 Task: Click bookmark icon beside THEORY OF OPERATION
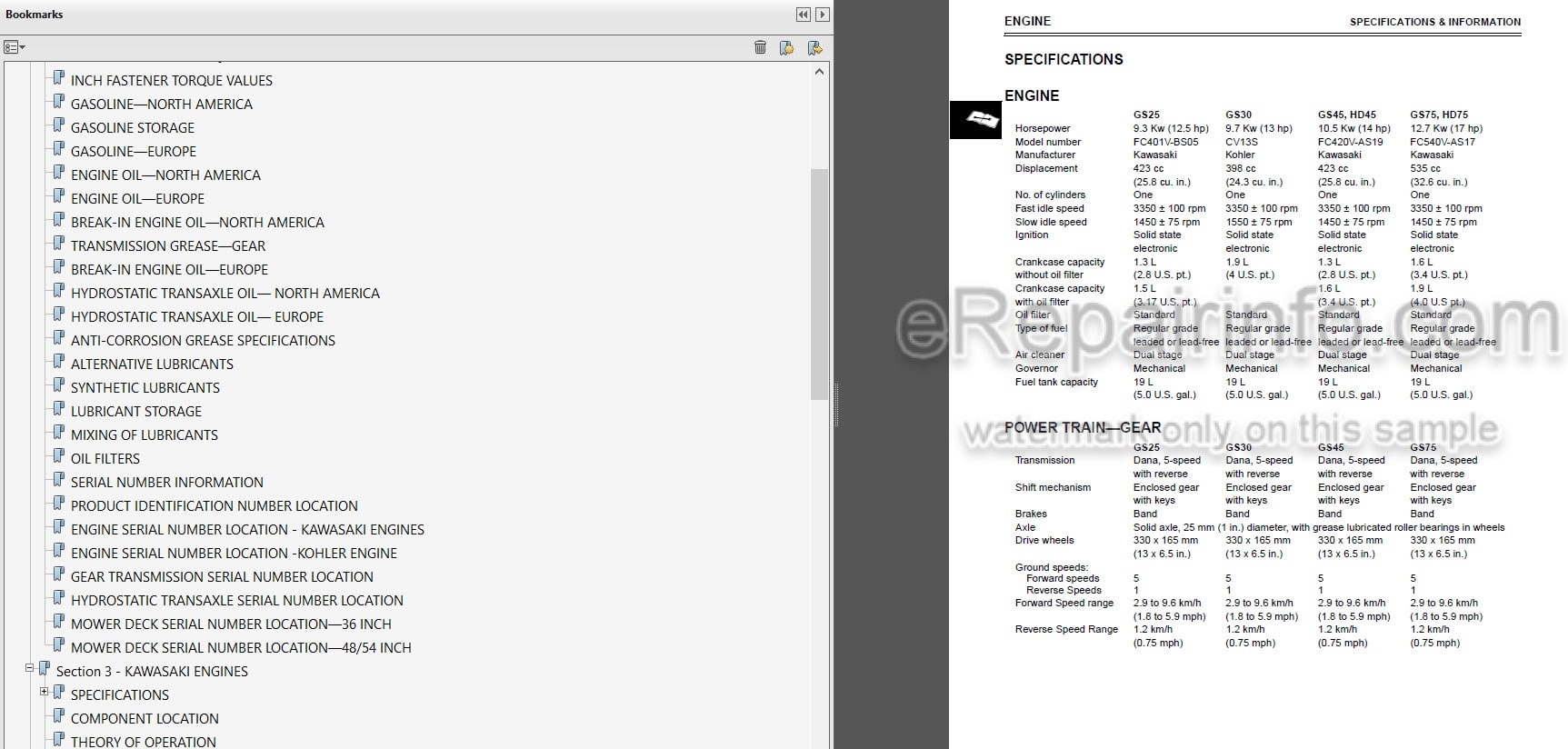click(x=59, y=740)
